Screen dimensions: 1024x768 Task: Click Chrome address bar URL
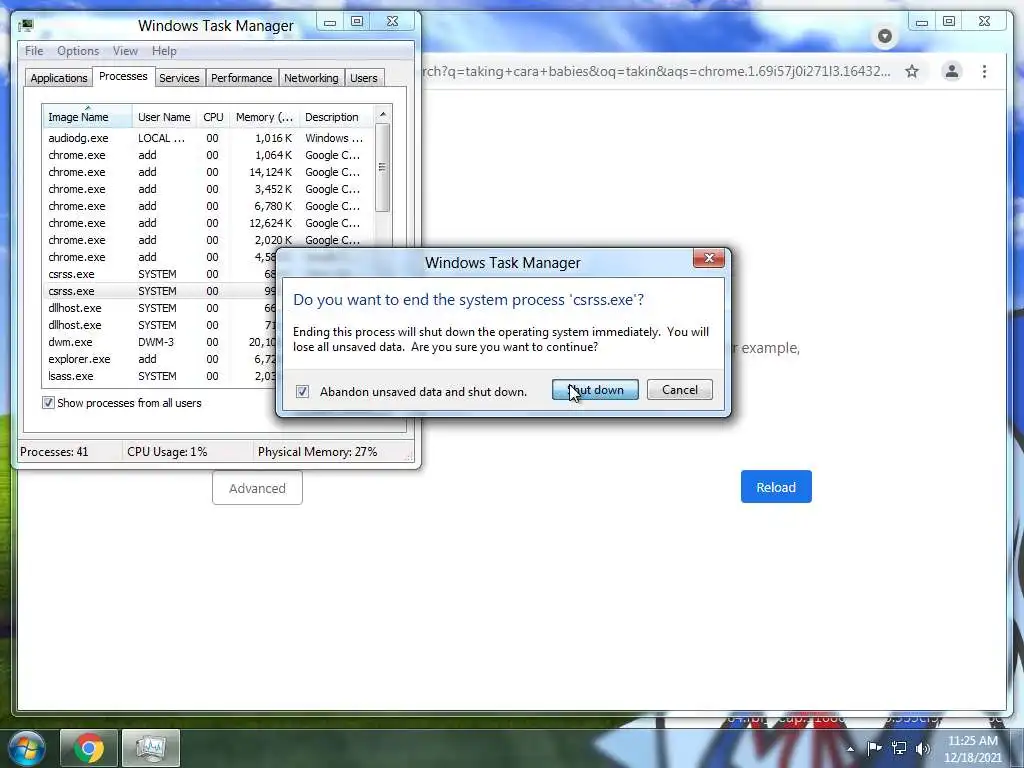click(x=655, y=71)
